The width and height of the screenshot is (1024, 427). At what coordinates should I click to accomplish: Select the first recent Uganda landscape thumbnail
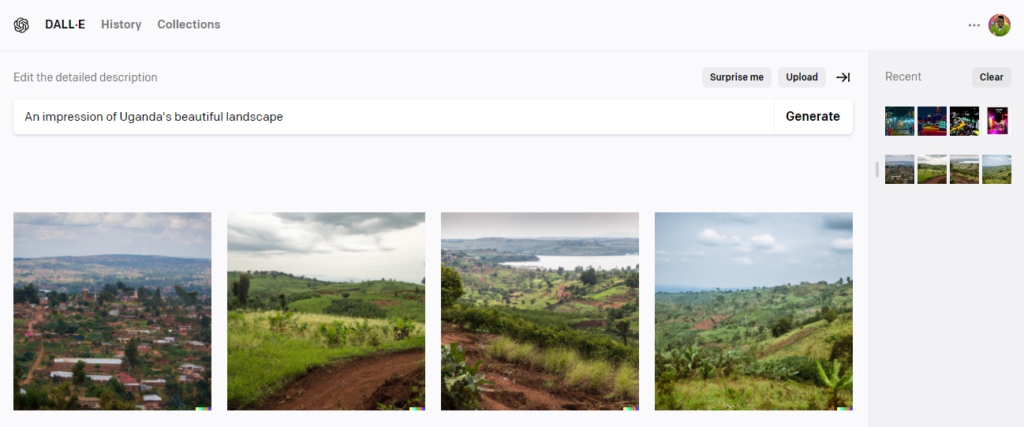click(x=899, y=169)
